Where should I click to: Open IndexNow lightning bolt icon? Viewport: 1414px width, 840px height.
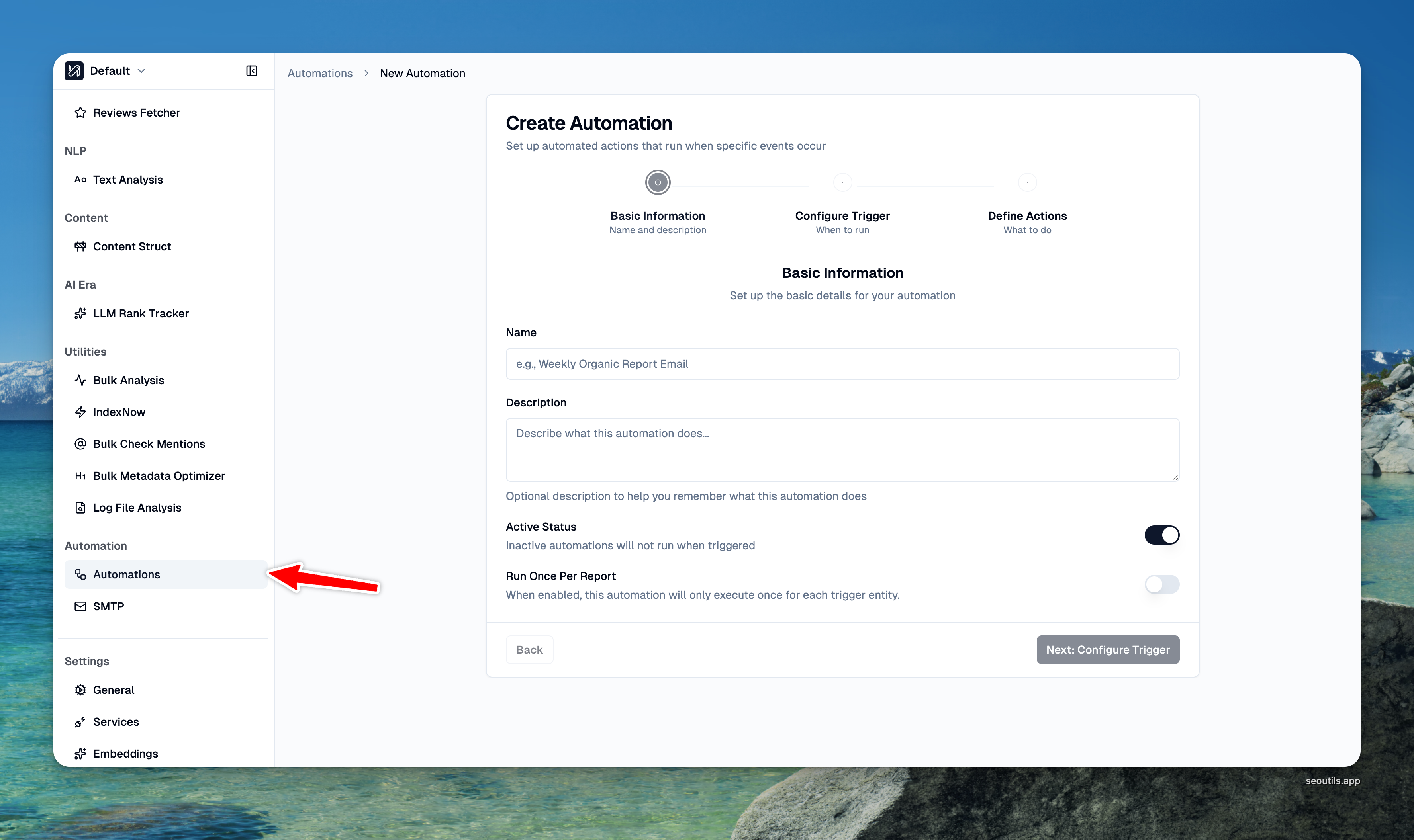(x=80, y=412)
